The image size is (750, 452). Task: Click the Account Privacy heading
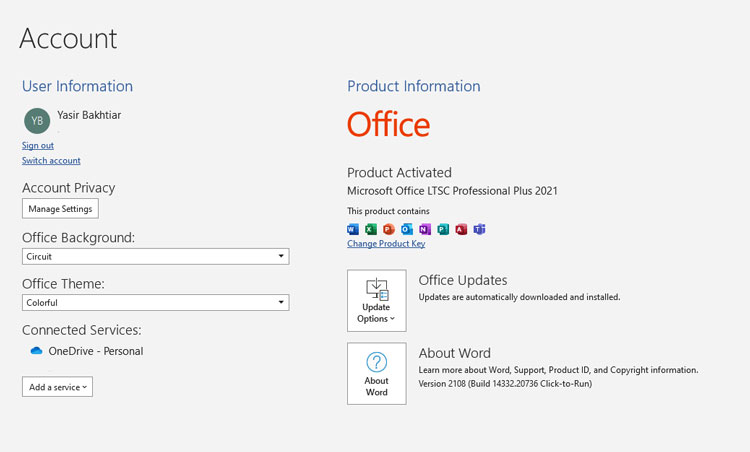[68, 188]
